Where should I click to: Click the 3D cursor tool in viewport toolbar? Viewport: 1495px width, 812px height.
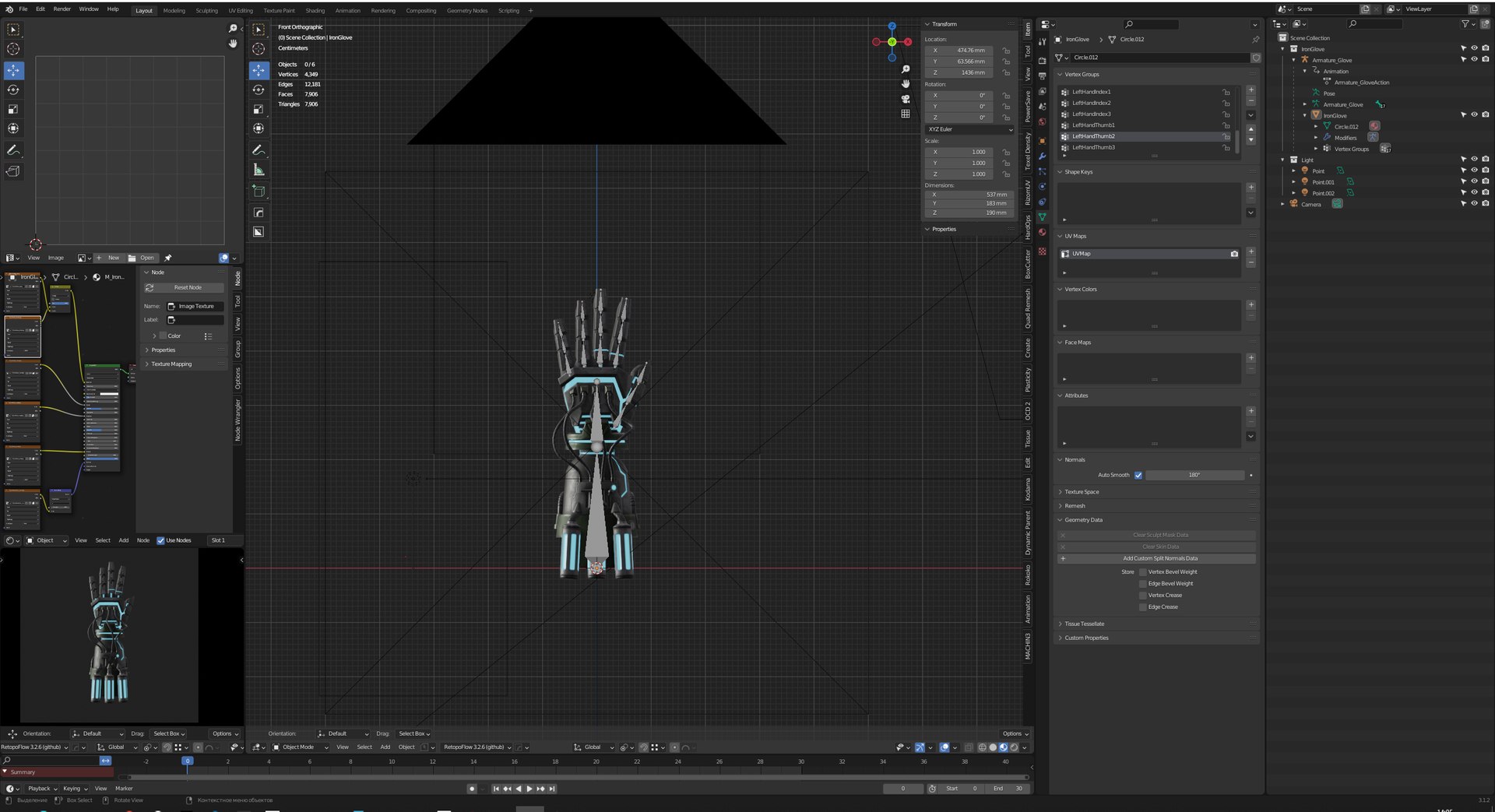pos(259,48)
